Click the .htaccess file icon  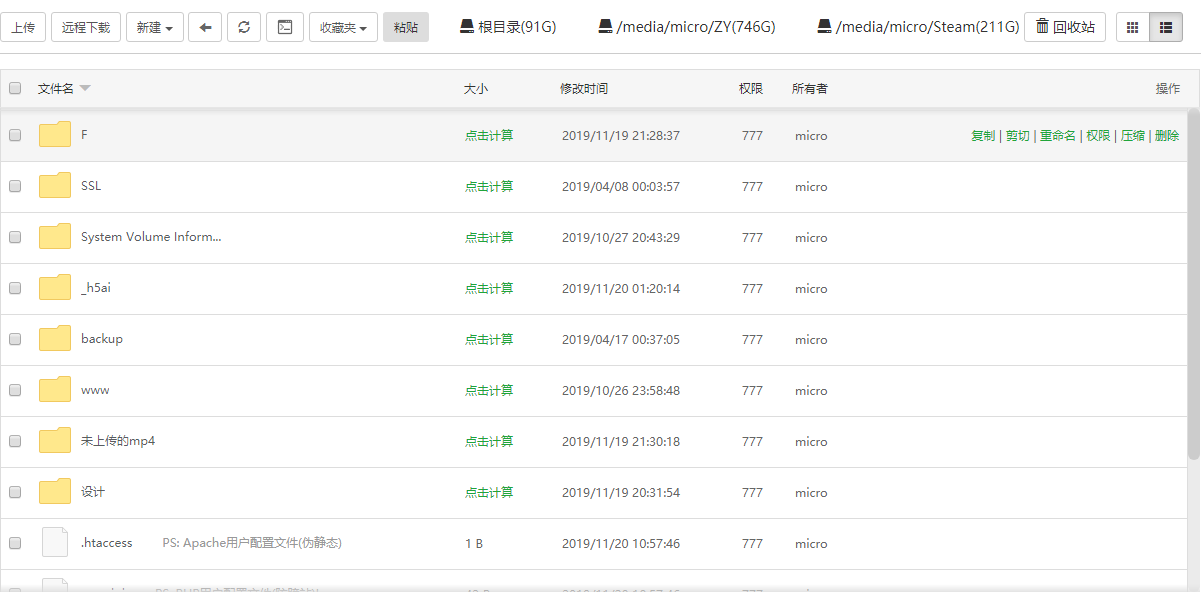point(55,542)
